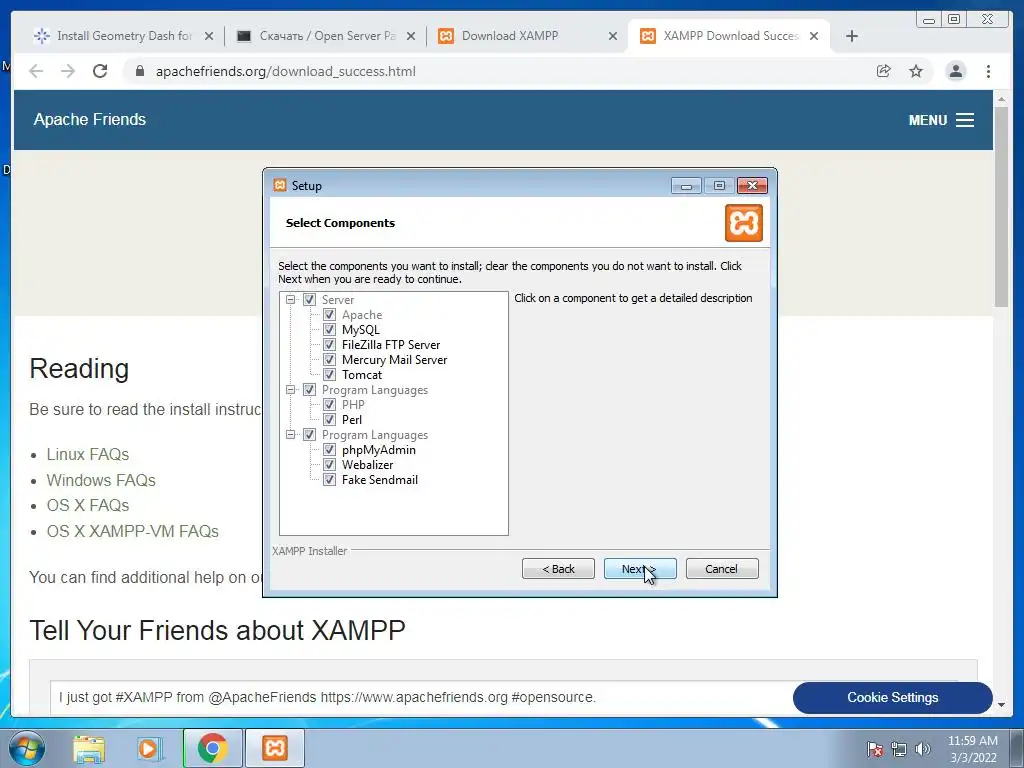Open the OS X FAQs link
This screenshot has width=1024, height=768.
[x=88, y=505]
